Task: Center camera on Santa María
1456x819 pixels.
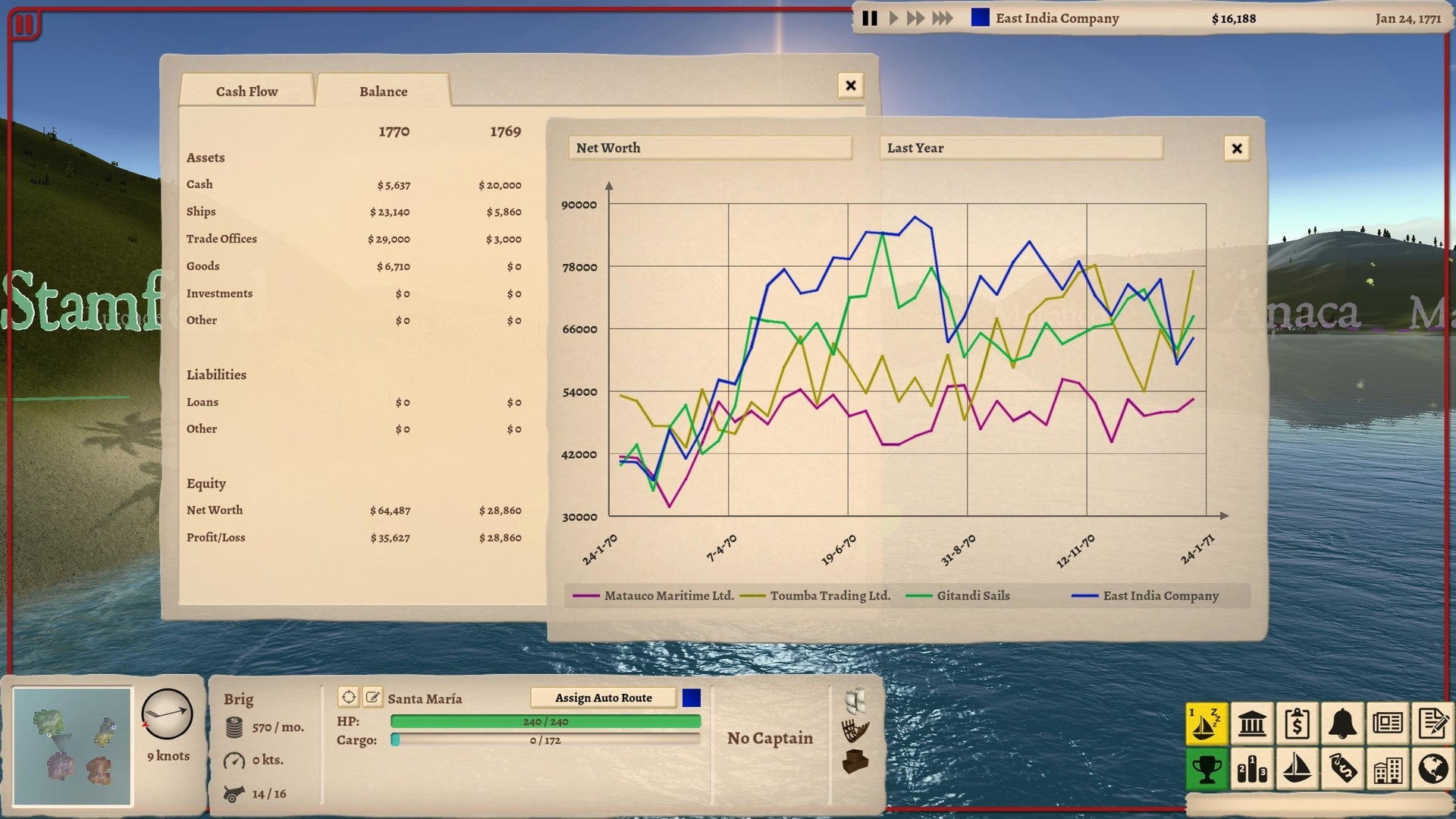Action: (x=348, y=697)
